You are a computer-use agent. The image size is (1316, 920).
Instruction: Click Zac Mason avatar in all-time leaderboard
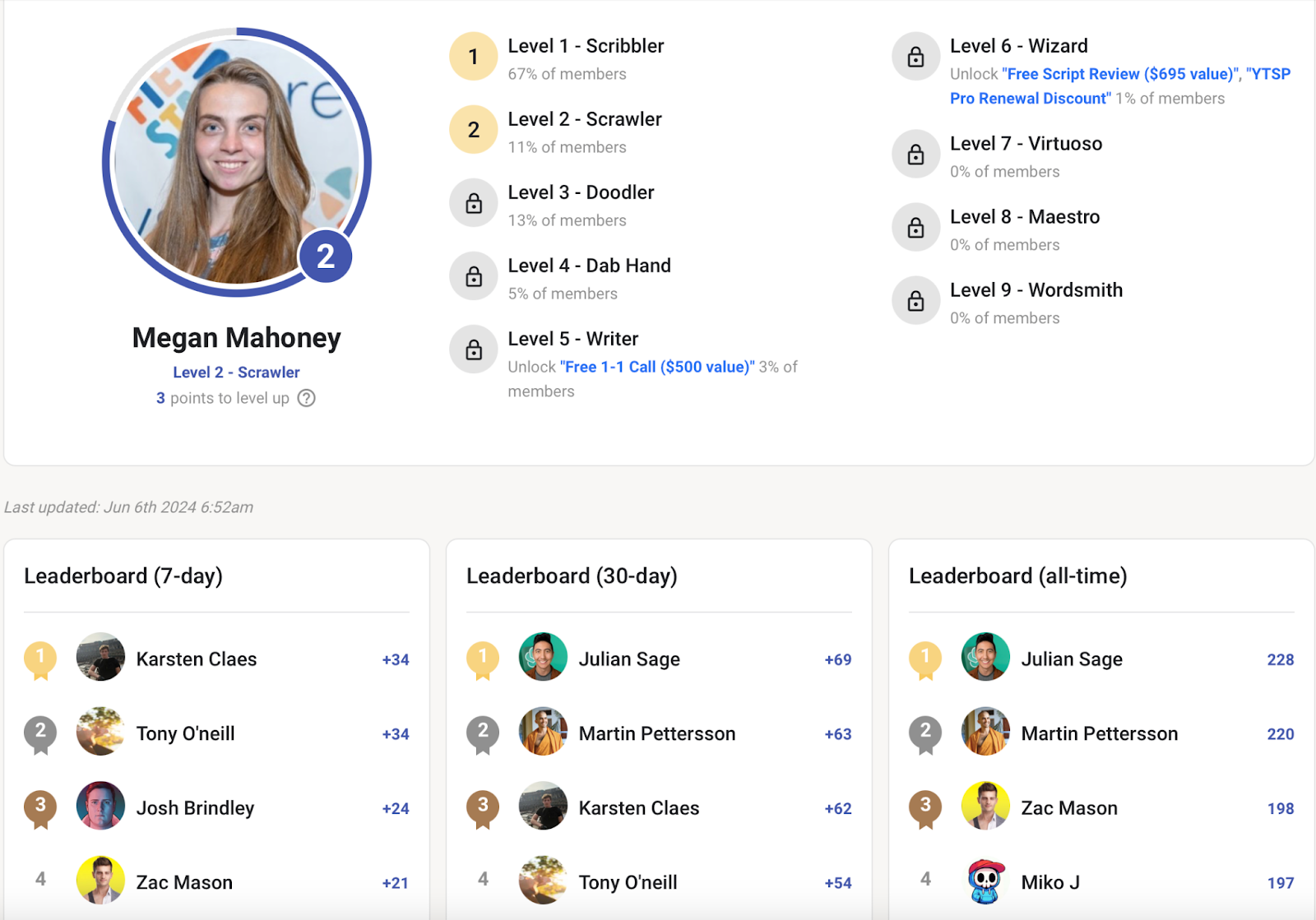[x=985, y=806]
